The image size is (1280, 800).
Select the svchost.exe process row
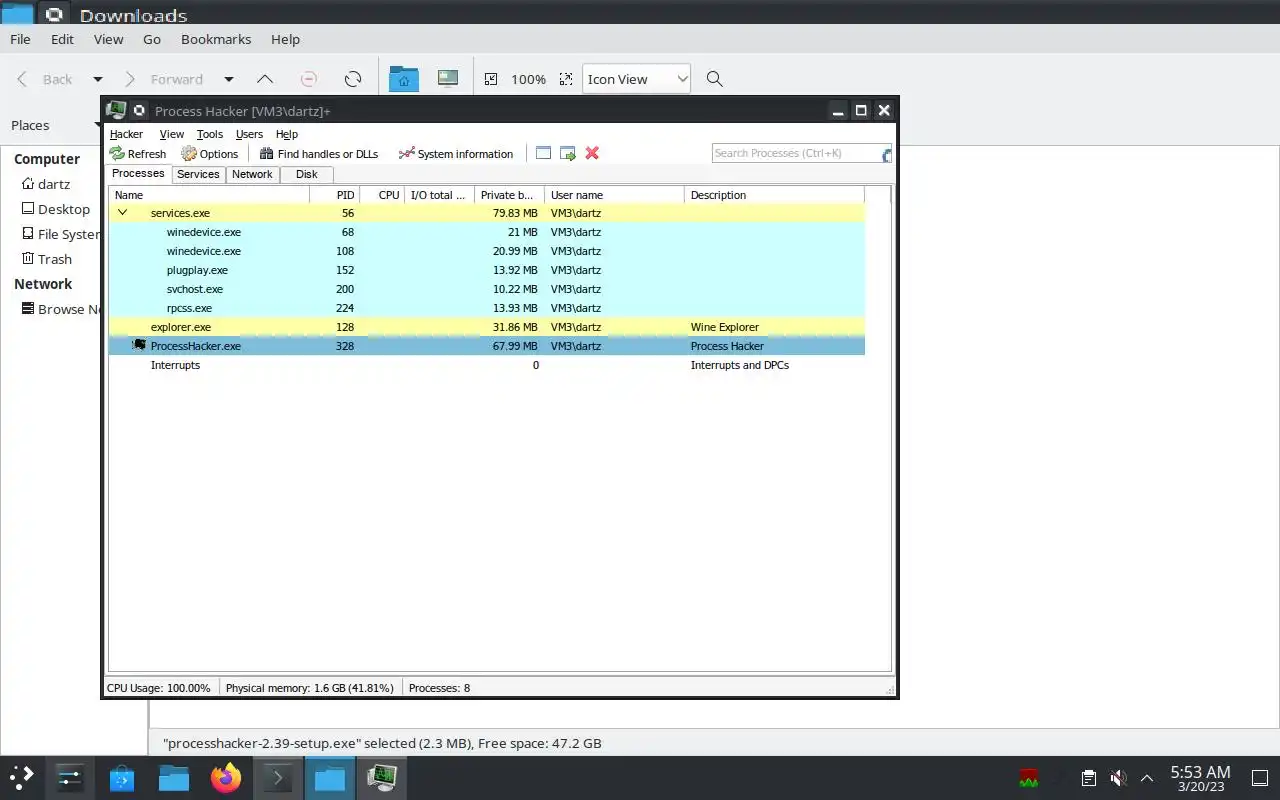tap(486, 289)
